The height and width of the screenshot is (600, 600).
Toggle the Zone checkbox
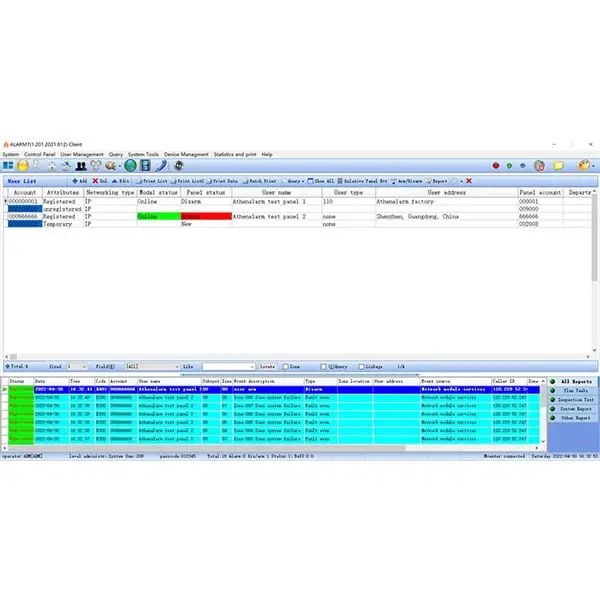[x=285, y=367]
